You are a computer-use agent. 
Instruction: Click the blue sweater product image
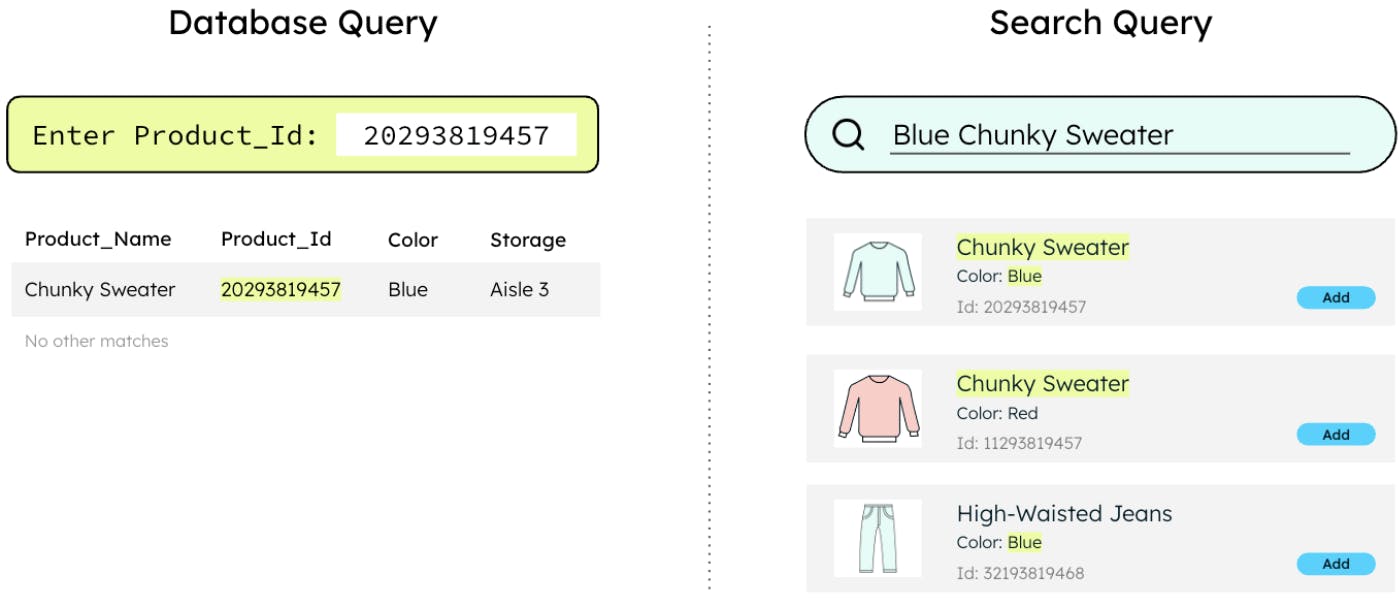click(877, 271)
